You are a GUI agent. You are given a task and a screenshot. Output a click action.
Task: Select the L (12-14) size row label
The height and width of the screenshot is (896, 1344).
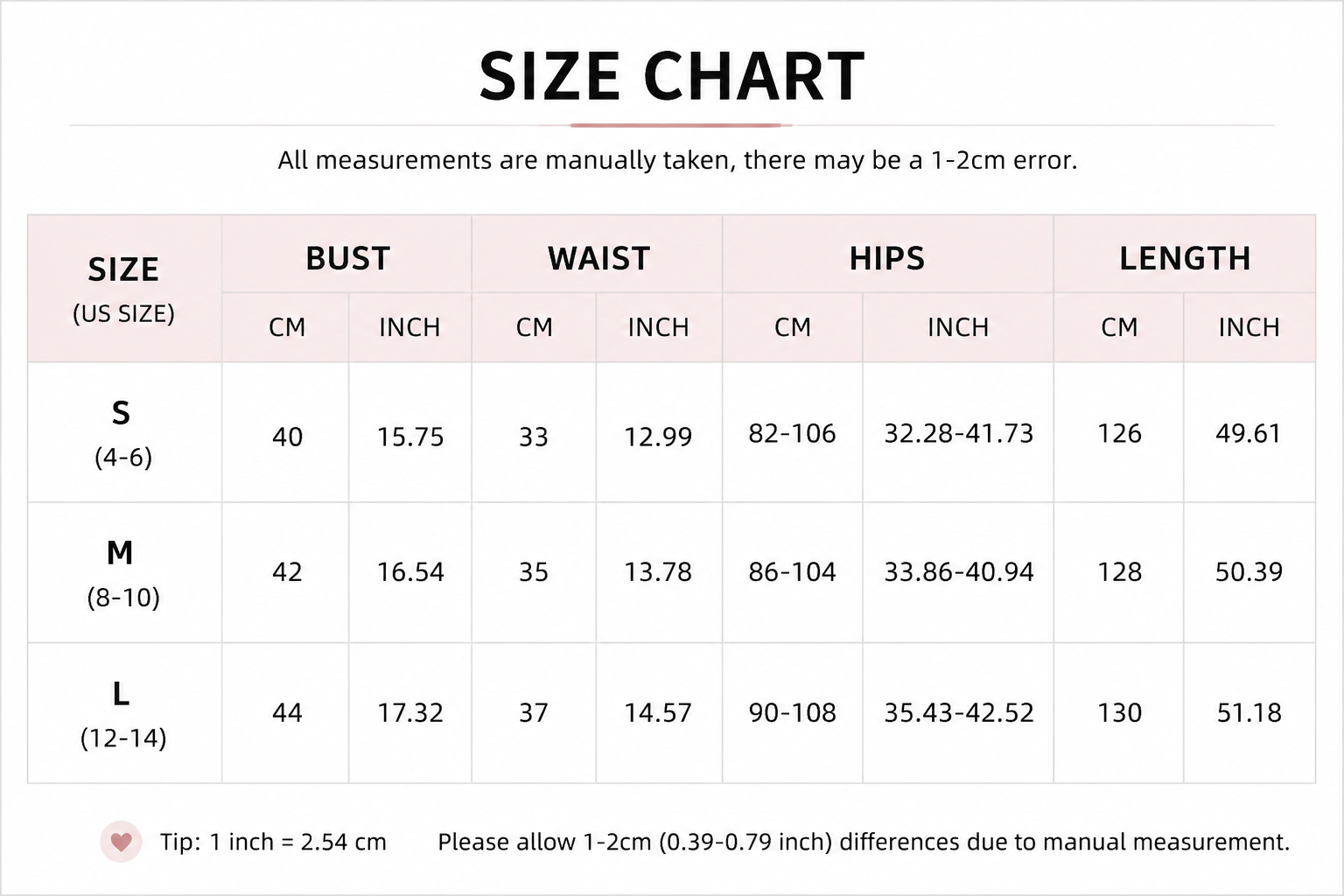124,713
